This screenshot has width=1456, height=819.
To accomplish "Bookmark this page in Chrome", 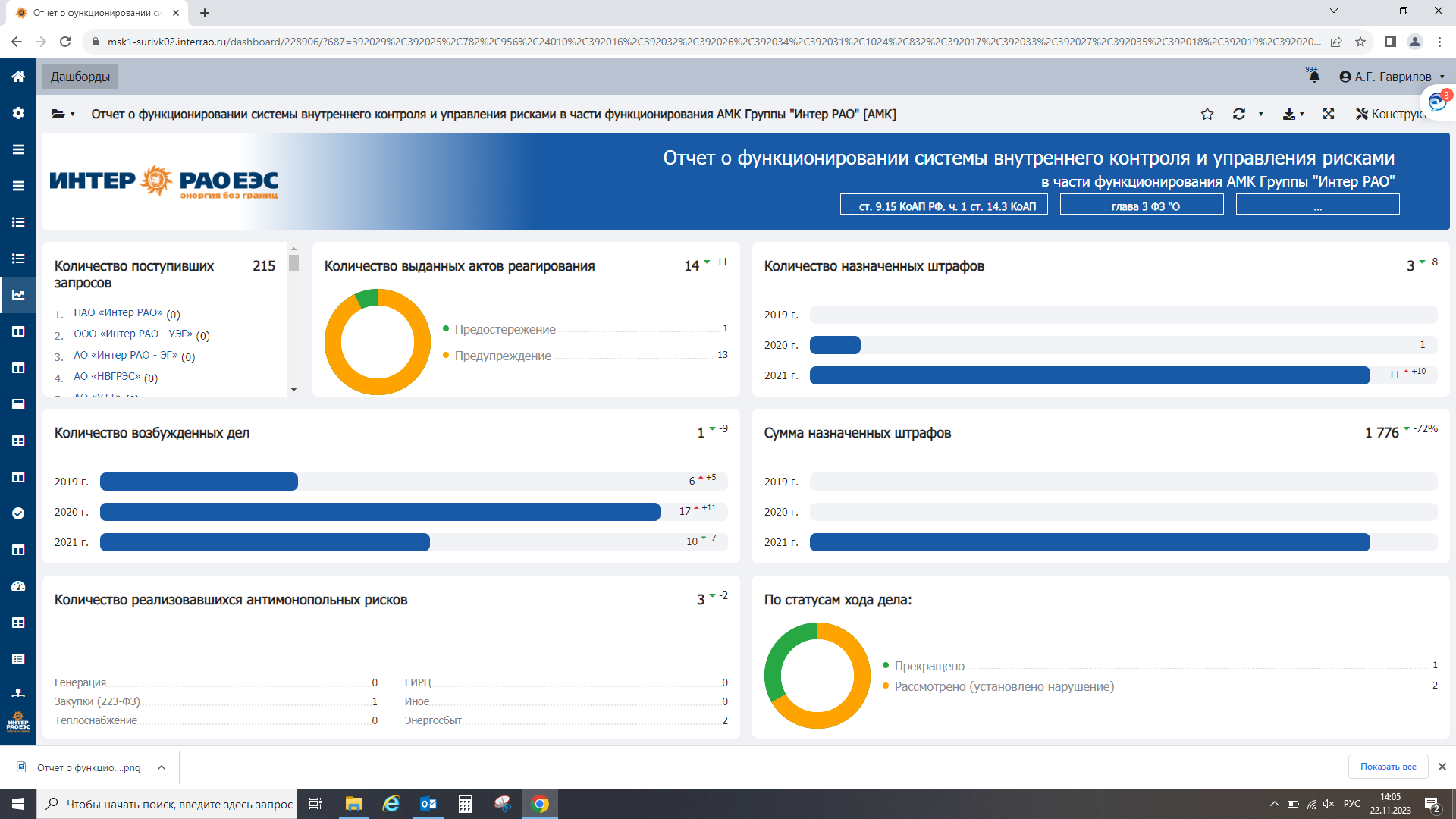I will click(x=1360, y=42).
